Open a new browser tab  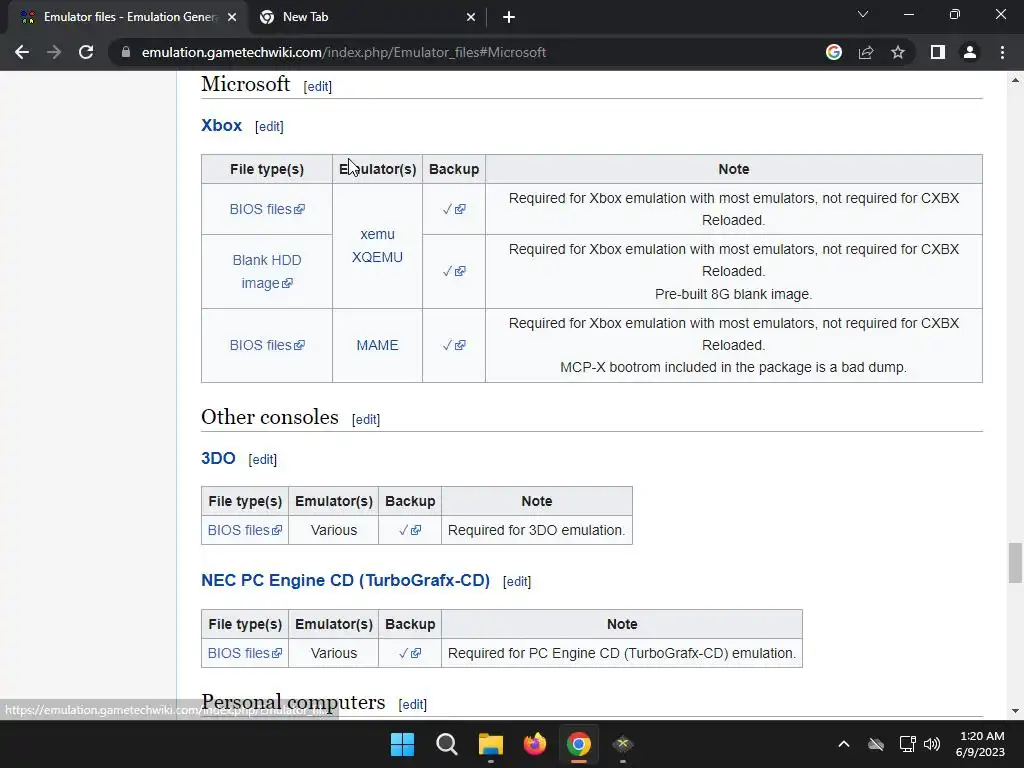click(509, 18)
